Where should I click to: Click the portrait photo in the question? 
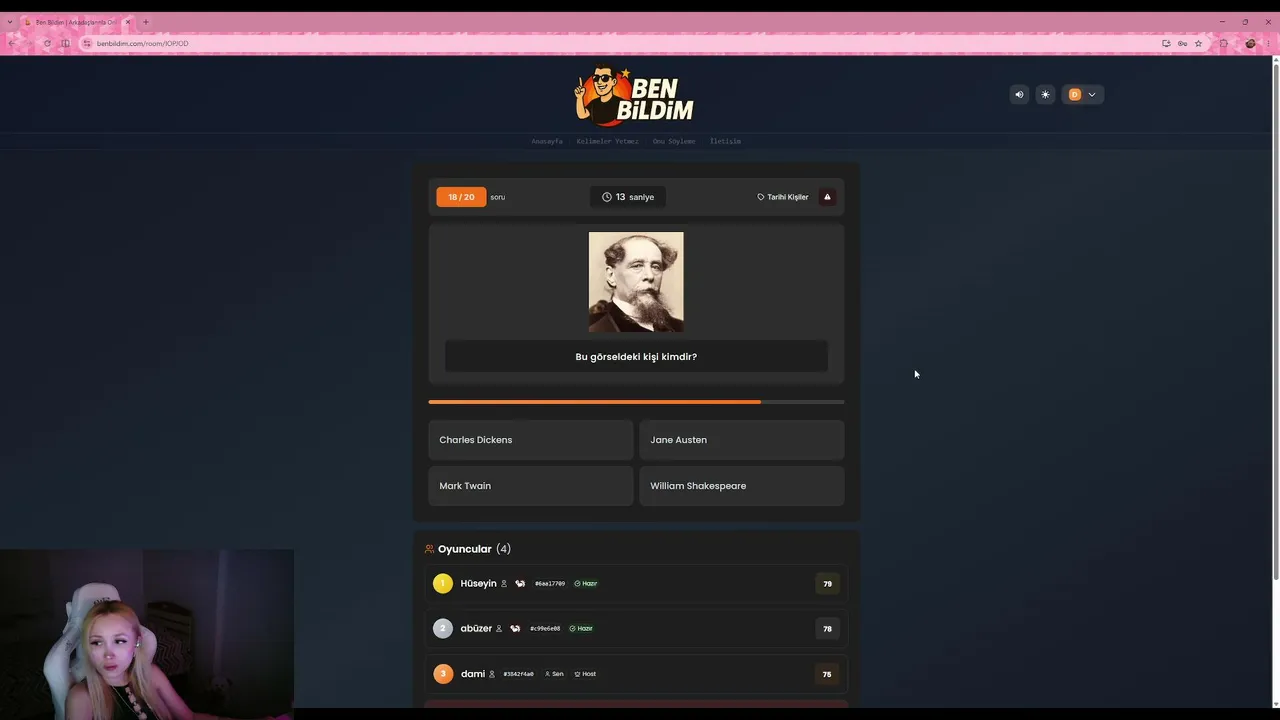pyautogui.click(x=636, y=282)
